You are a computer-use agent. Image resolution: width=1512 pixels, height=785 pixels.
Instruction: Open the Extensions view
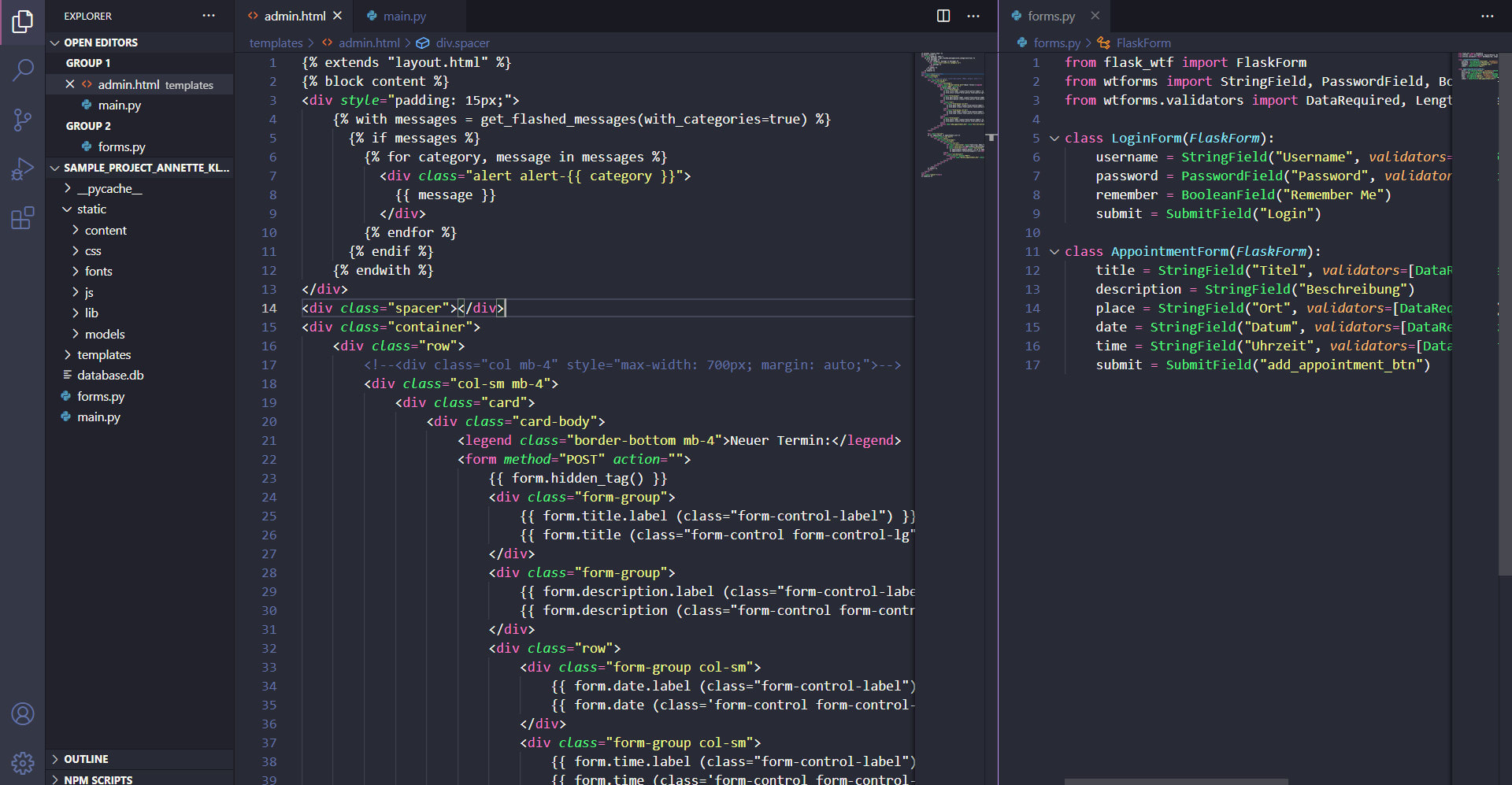coord(23,217)
